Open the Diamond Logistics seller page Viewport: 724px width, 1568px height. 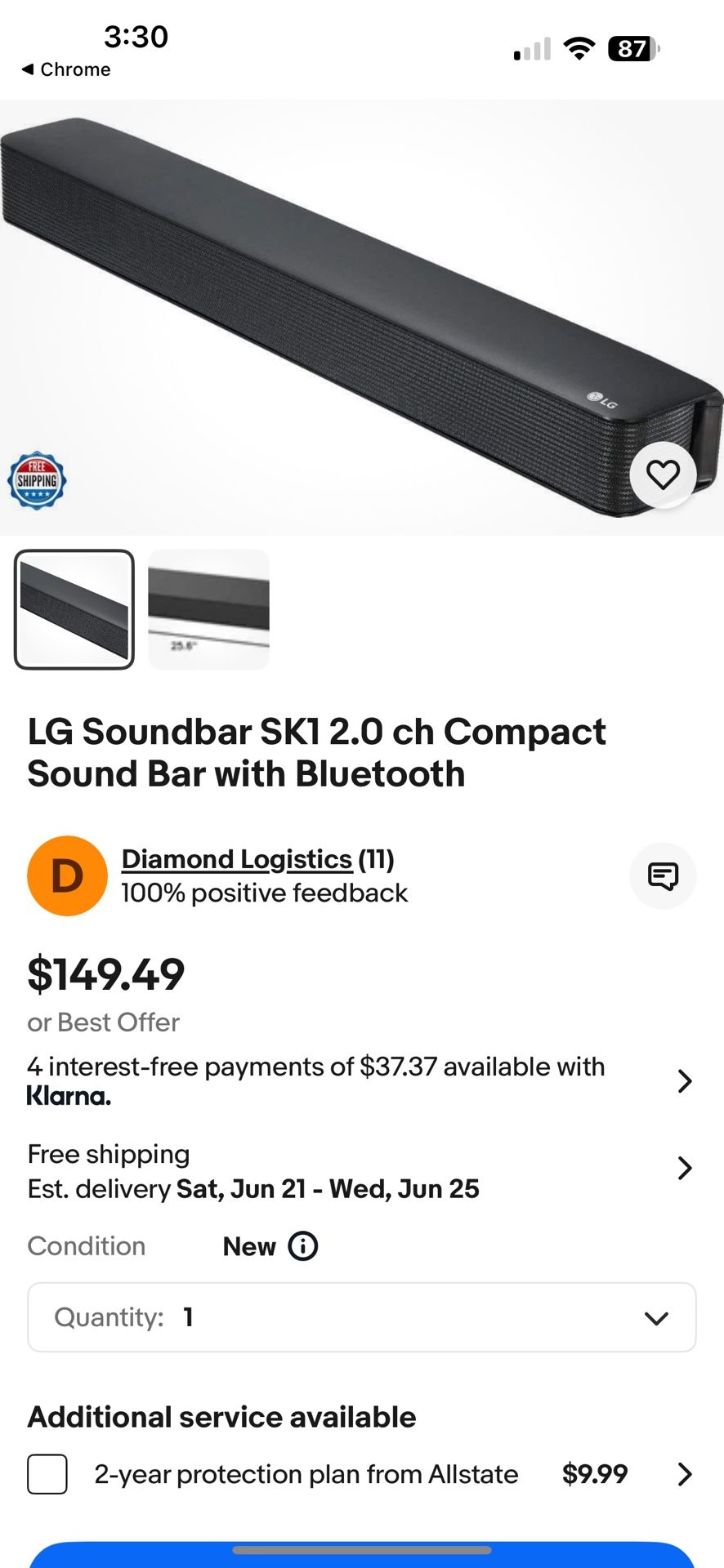tap(238, 859)
